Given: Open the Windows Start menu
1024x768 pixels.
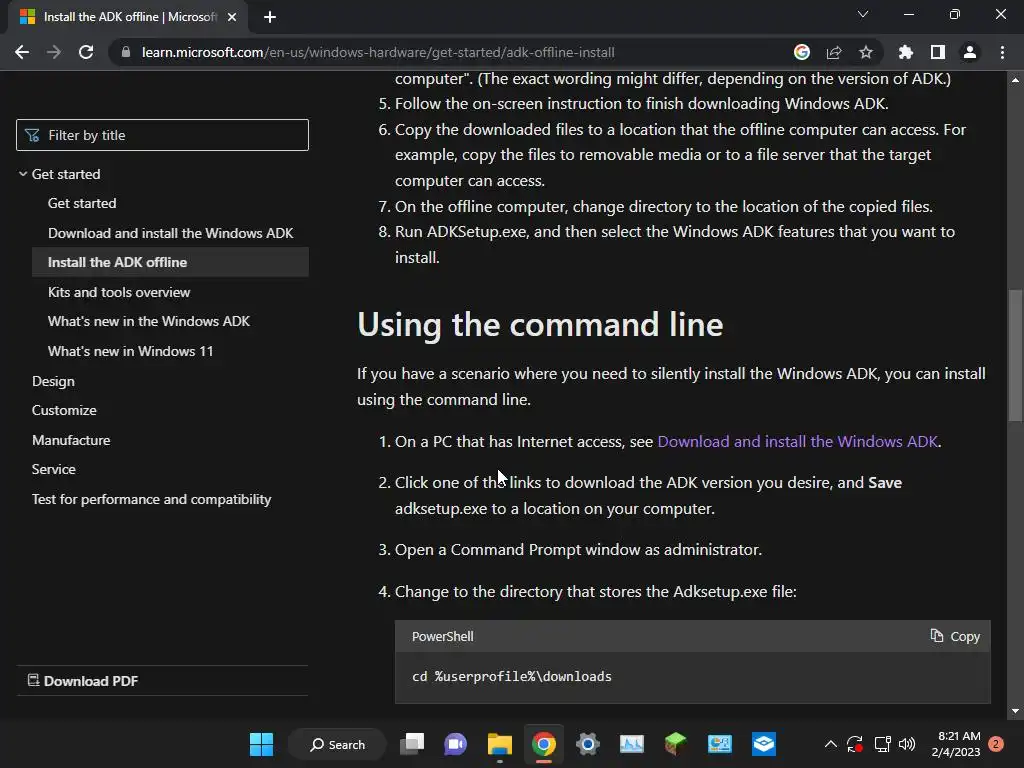Looking at the screenshot, I should pos(261,744).
